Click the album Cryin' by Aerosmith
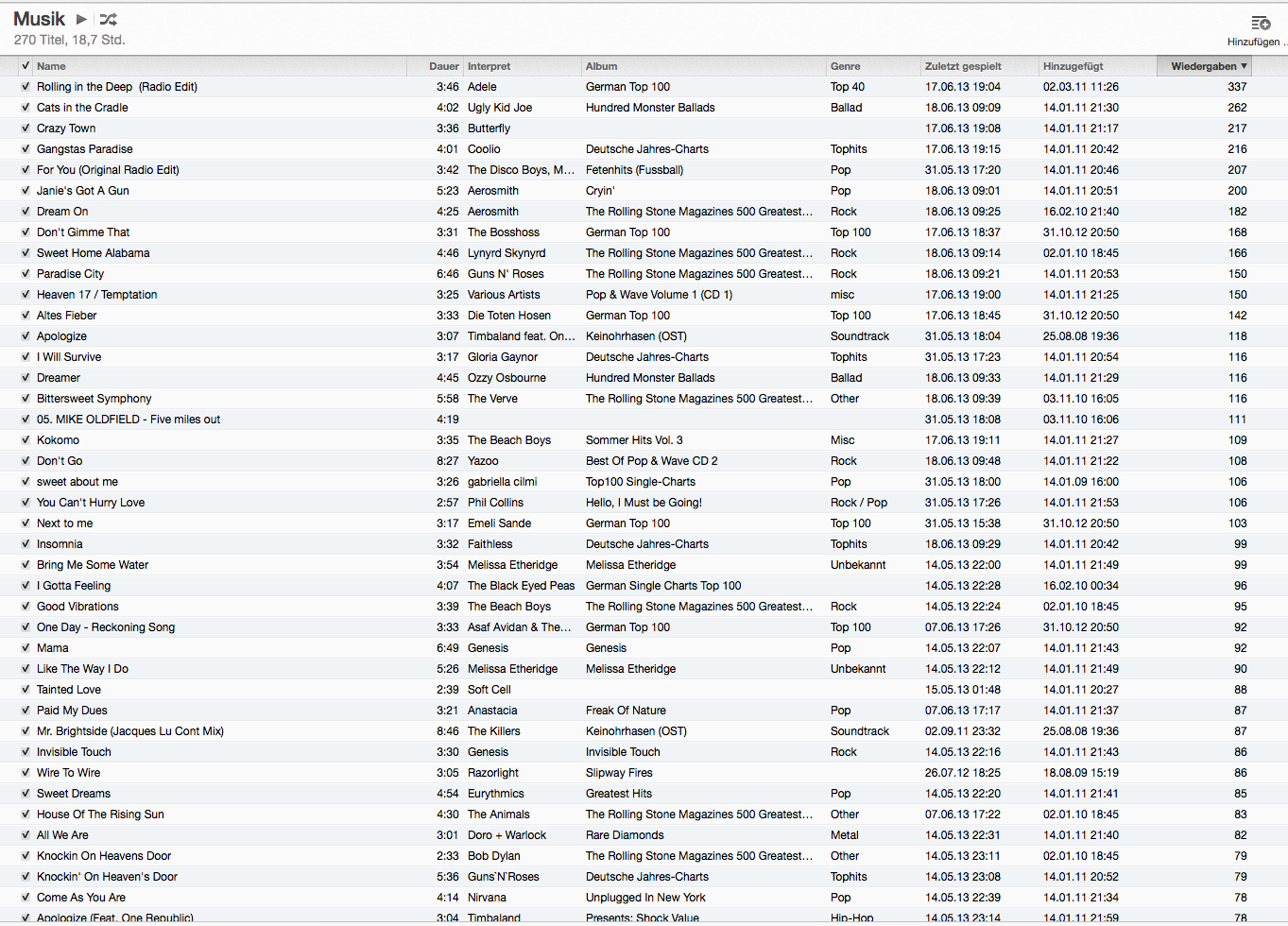 (600, 191)
